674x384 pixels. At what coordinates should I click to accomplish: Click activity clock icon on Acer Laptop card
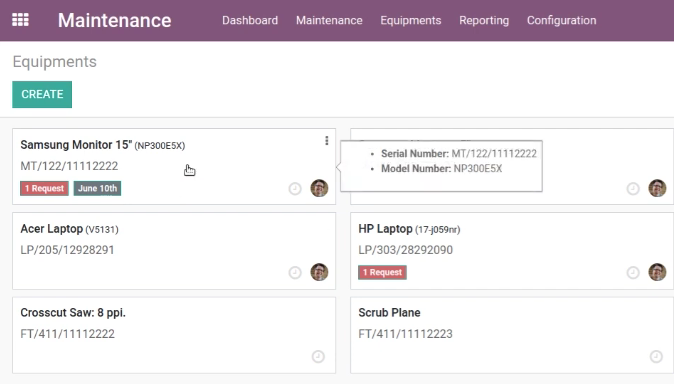(x=295, y=272)
